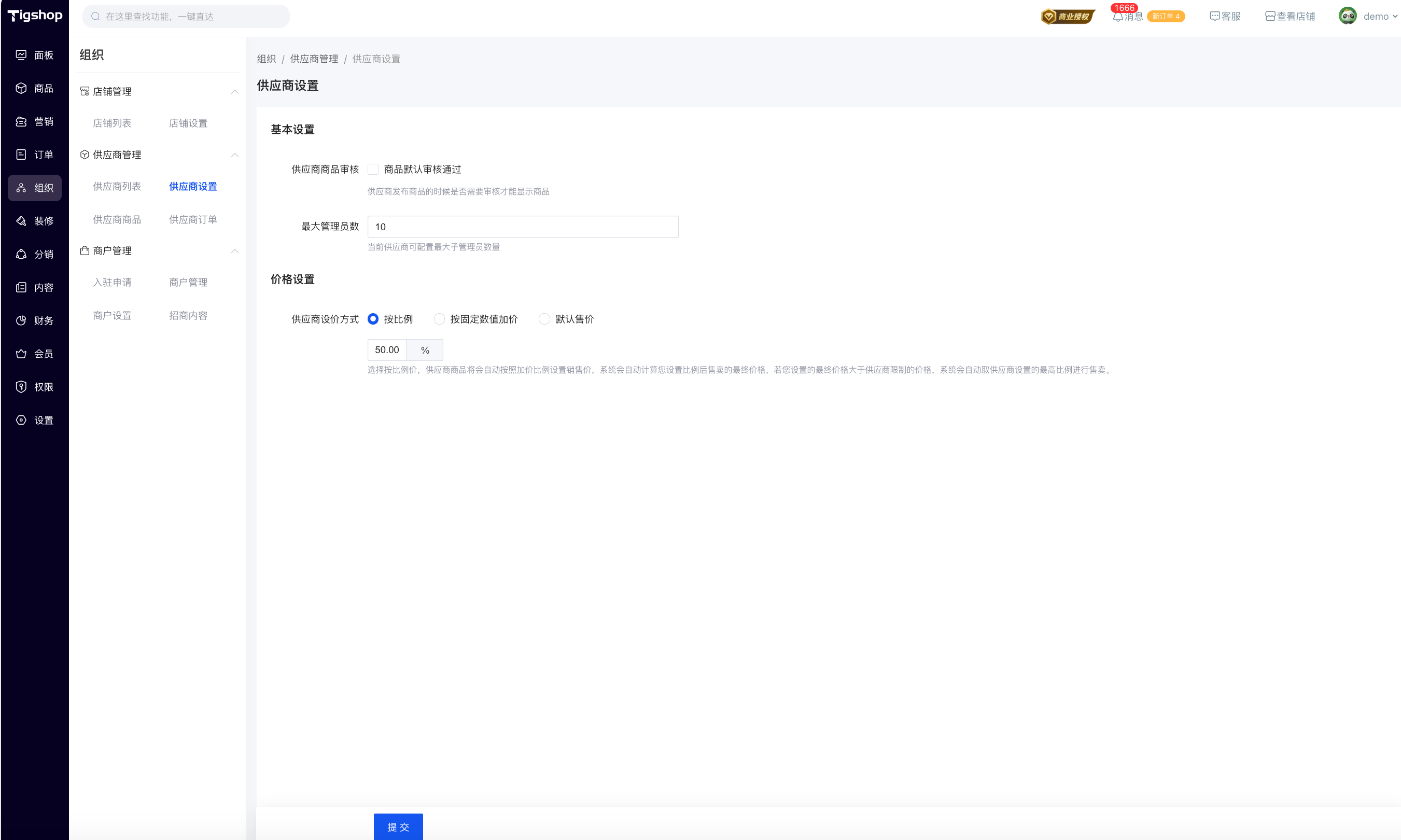Select the 默认售价 radio option
The height and width of the screenshot is (840, 1401).
(x=544, y=319)
